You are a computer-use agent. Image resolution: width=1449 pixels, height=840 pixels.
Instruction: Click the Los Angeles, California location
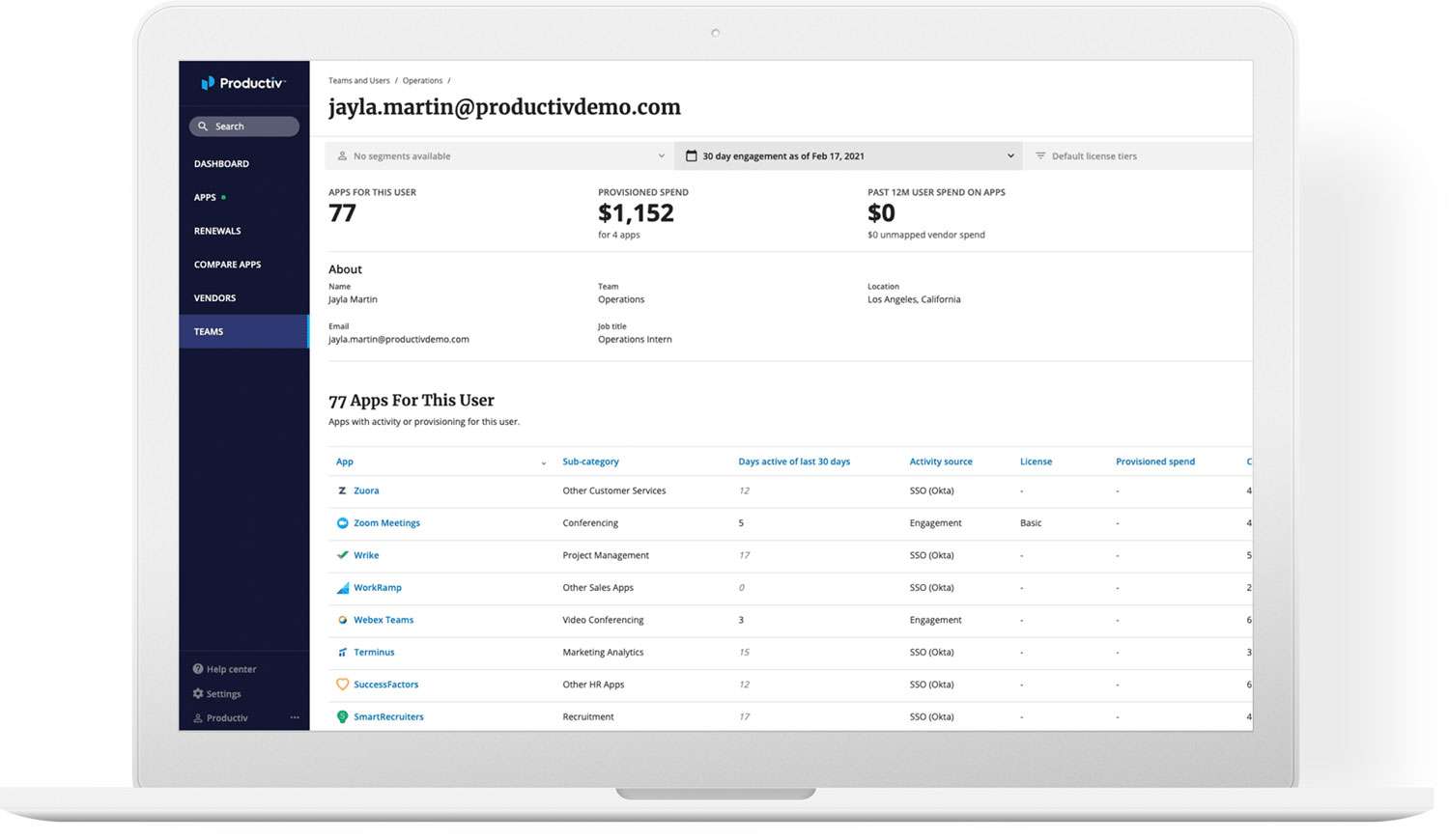[x=914, y=299]
